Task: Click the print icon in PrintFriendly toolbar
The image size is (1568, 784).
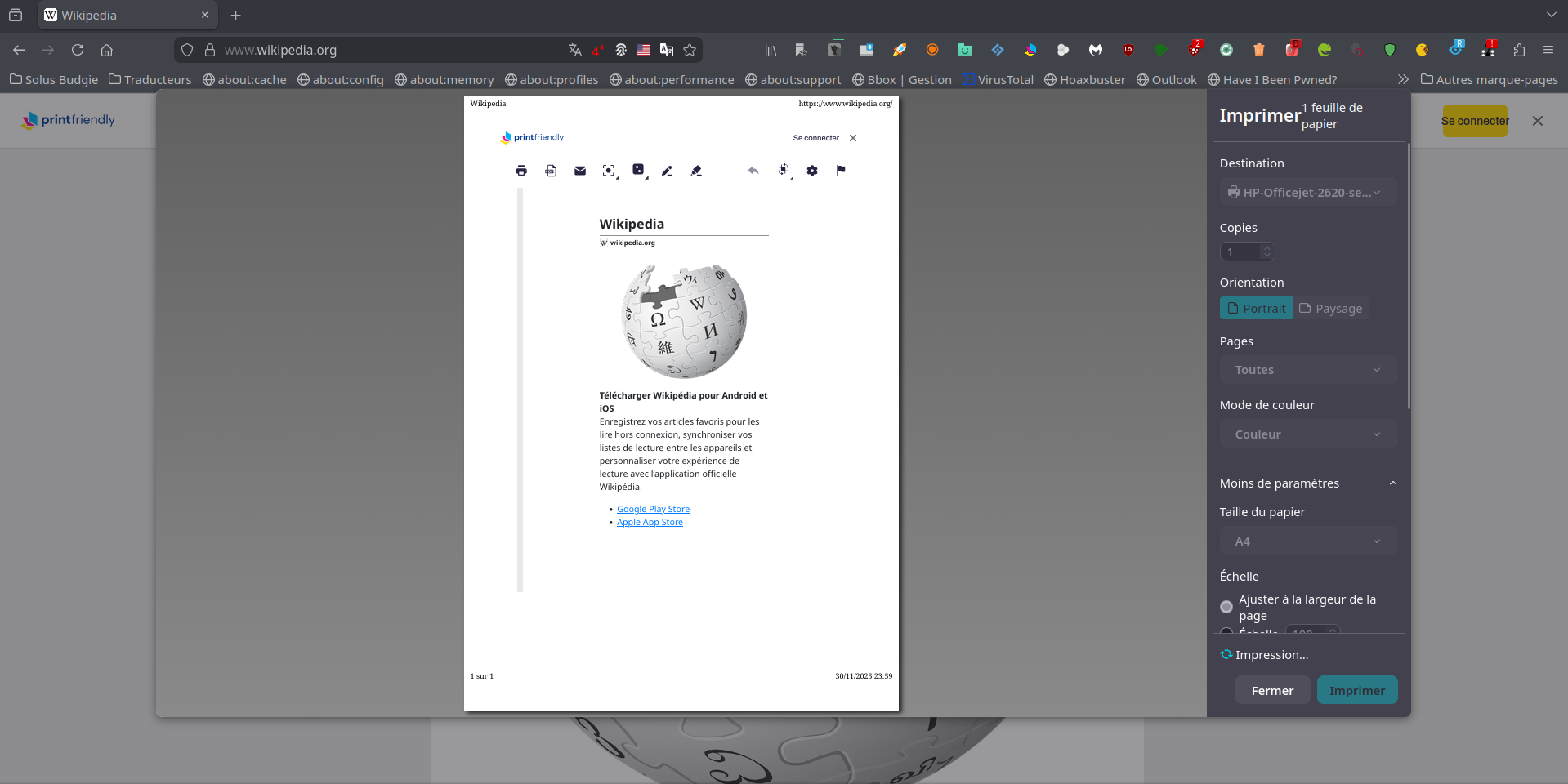Action: [521, 171]
